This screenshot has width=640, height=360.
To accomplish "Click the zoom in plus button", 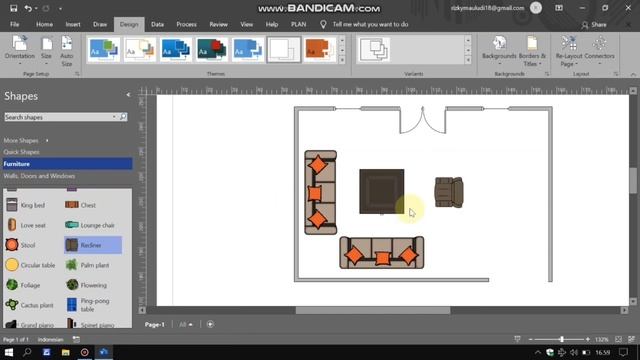I will tap(588, 339).
